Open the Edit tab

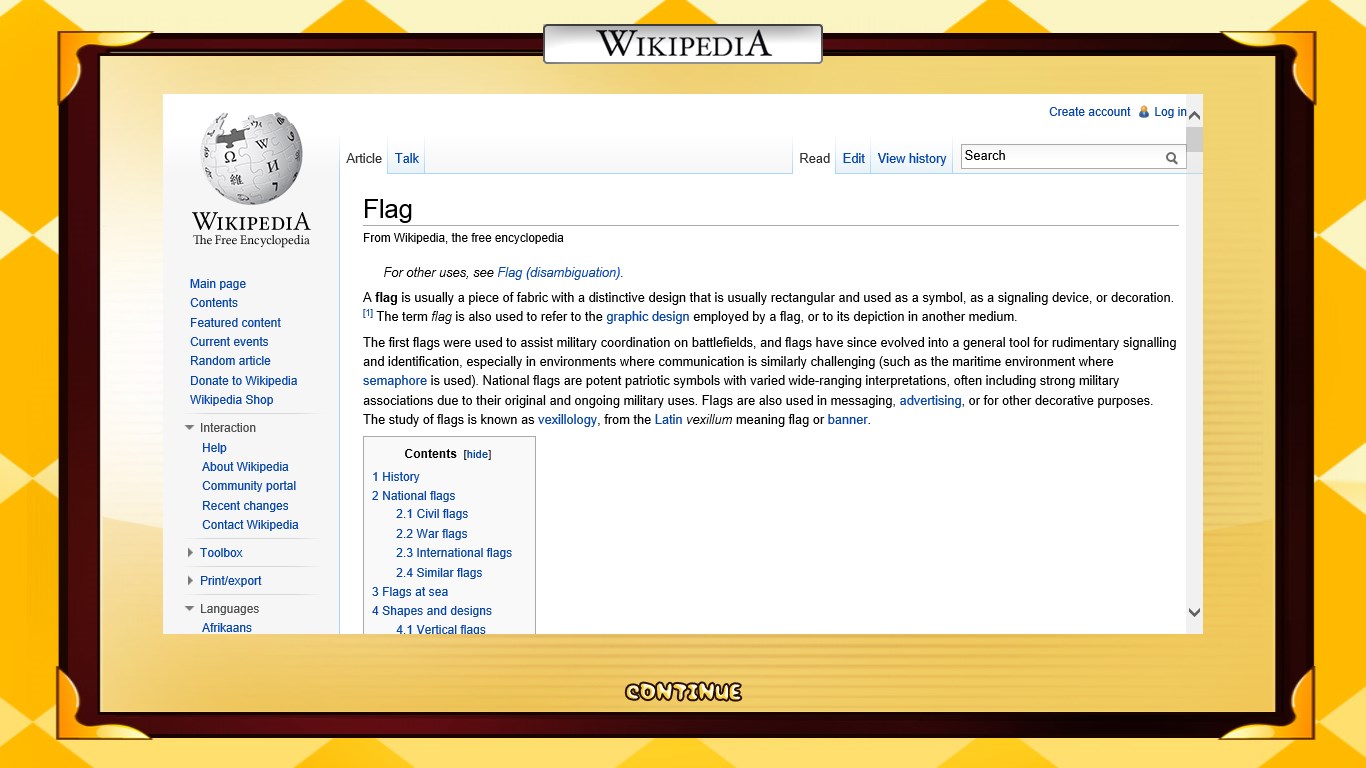853,158
